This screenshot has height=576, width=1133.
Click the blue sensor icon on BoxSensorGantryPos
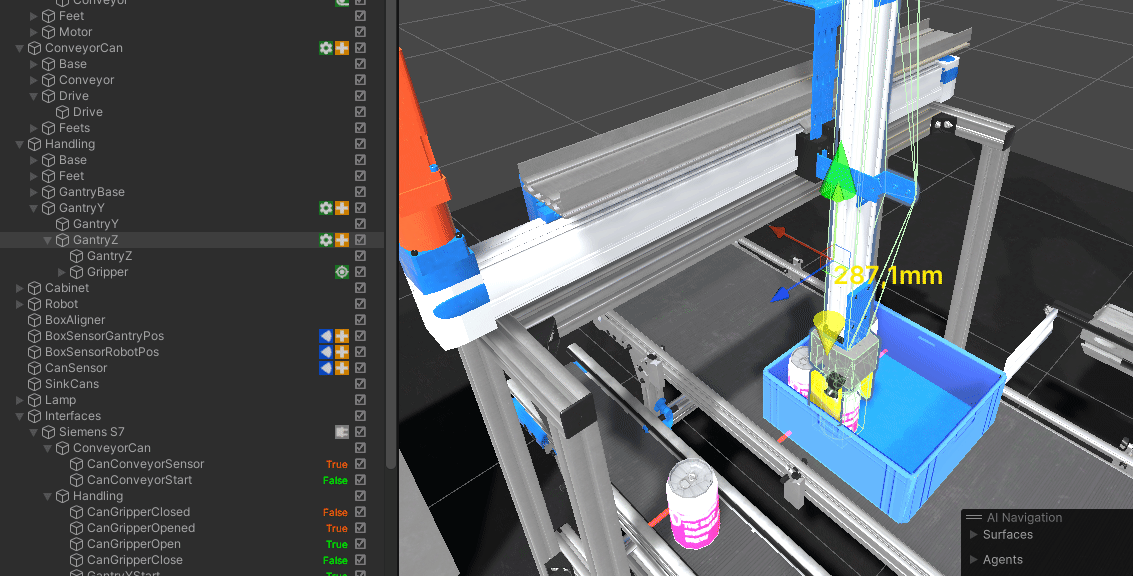(325, 336)
